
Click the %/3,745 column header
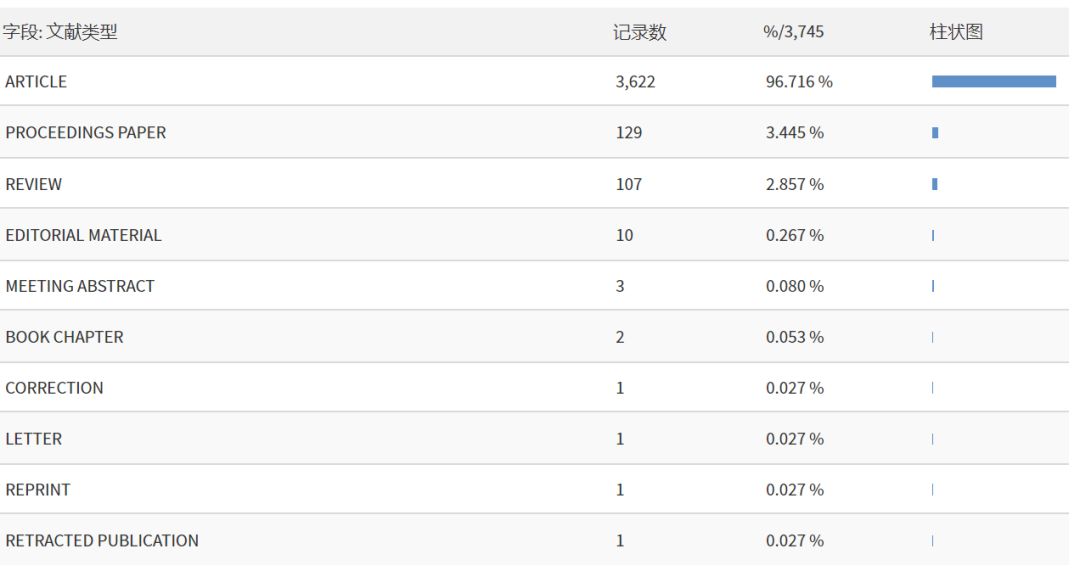[793, 33]
